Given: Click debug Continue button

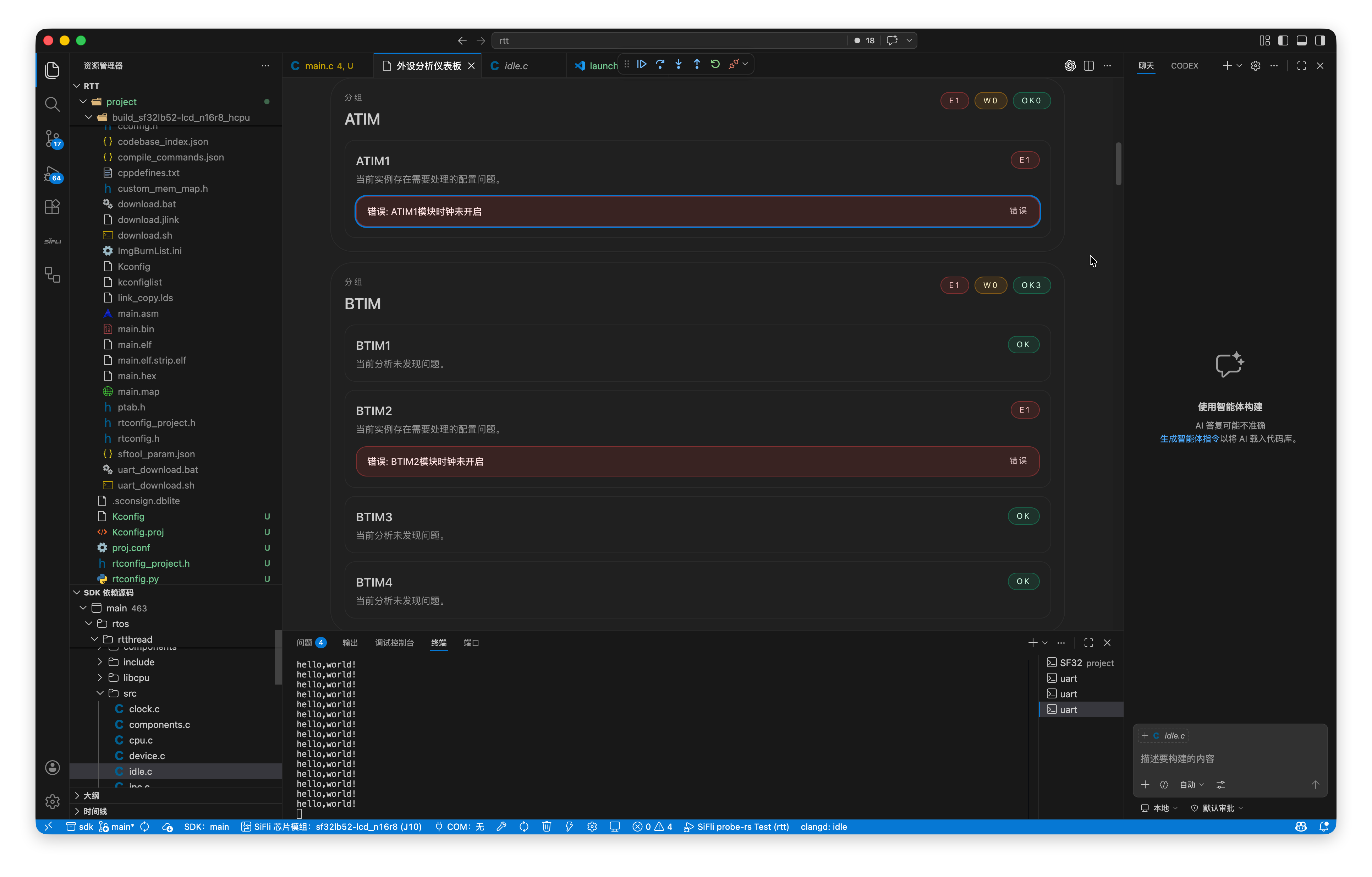Looking at the screenshot, I should [642, 64].
